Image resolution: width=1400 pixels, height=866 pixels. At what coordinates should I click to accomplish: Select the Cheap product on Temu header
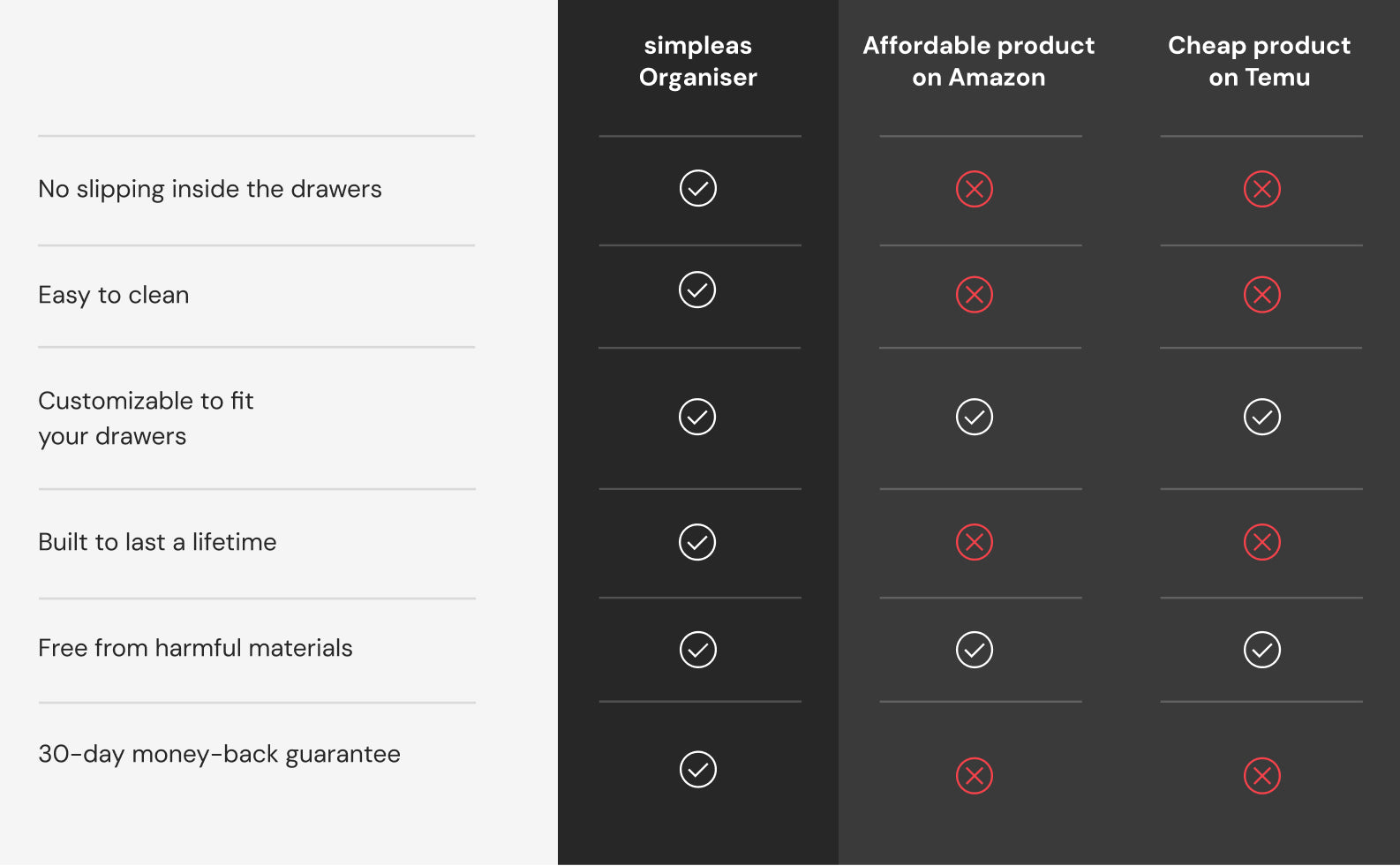click(1259, 61)
